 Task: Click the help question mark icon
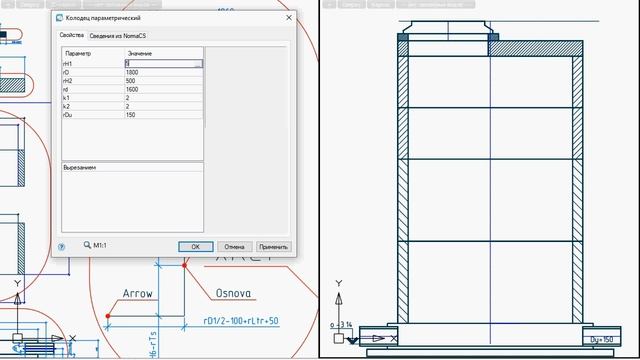pyautogui.click(x=62, y=247)
